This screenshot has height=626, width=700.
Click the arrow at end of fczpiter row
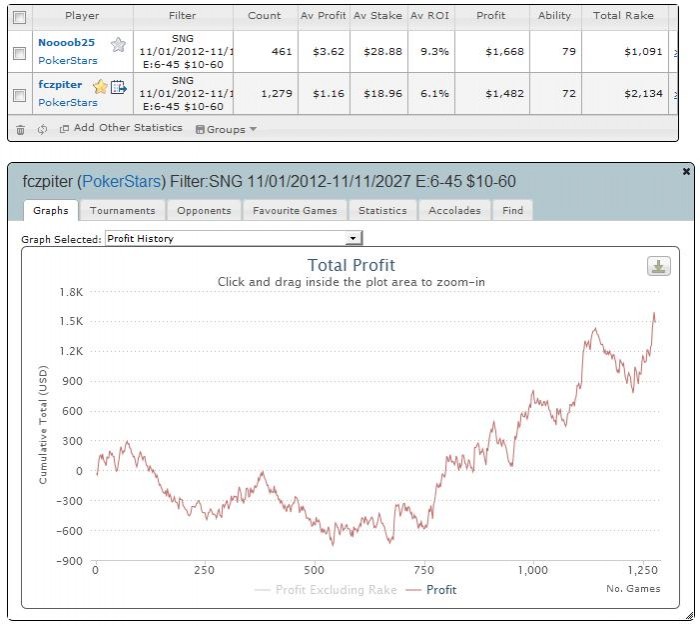coord(675,95)
